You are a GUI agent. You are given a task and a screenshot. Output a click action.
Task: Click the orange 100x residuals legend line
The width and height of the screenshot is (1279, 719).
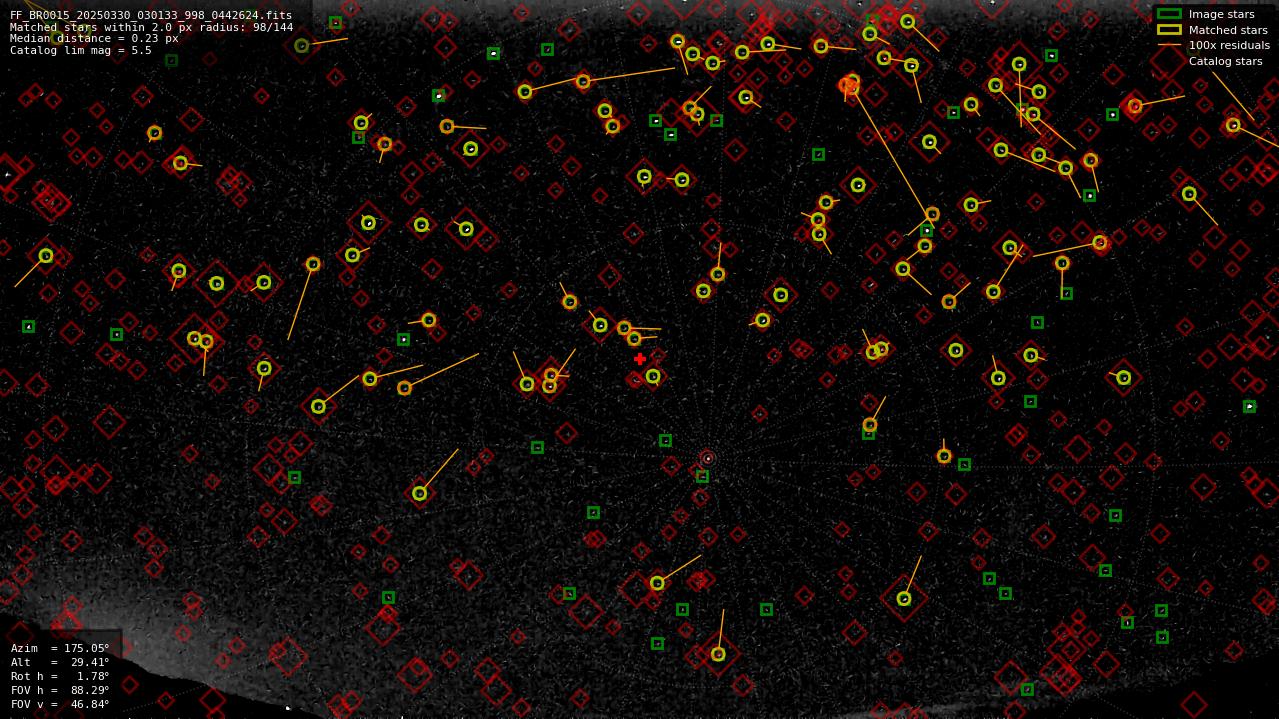click(x=1169, y=45)
